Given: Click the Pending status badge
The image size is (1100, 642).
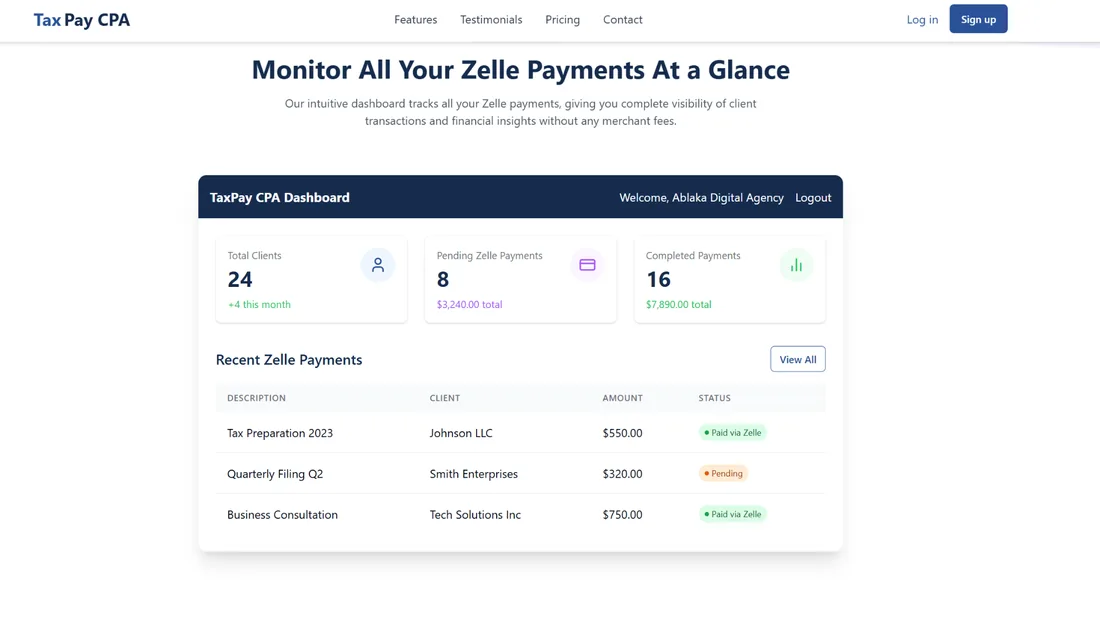Looking at the screenshot, I should point(723,474).
